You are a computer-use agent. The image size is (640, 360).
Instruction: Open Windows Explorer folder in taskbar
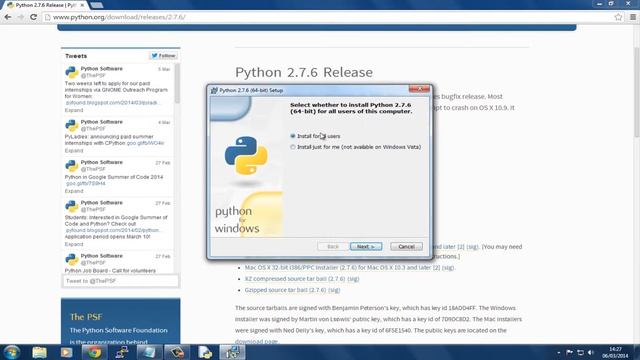(x=40, y=352)
